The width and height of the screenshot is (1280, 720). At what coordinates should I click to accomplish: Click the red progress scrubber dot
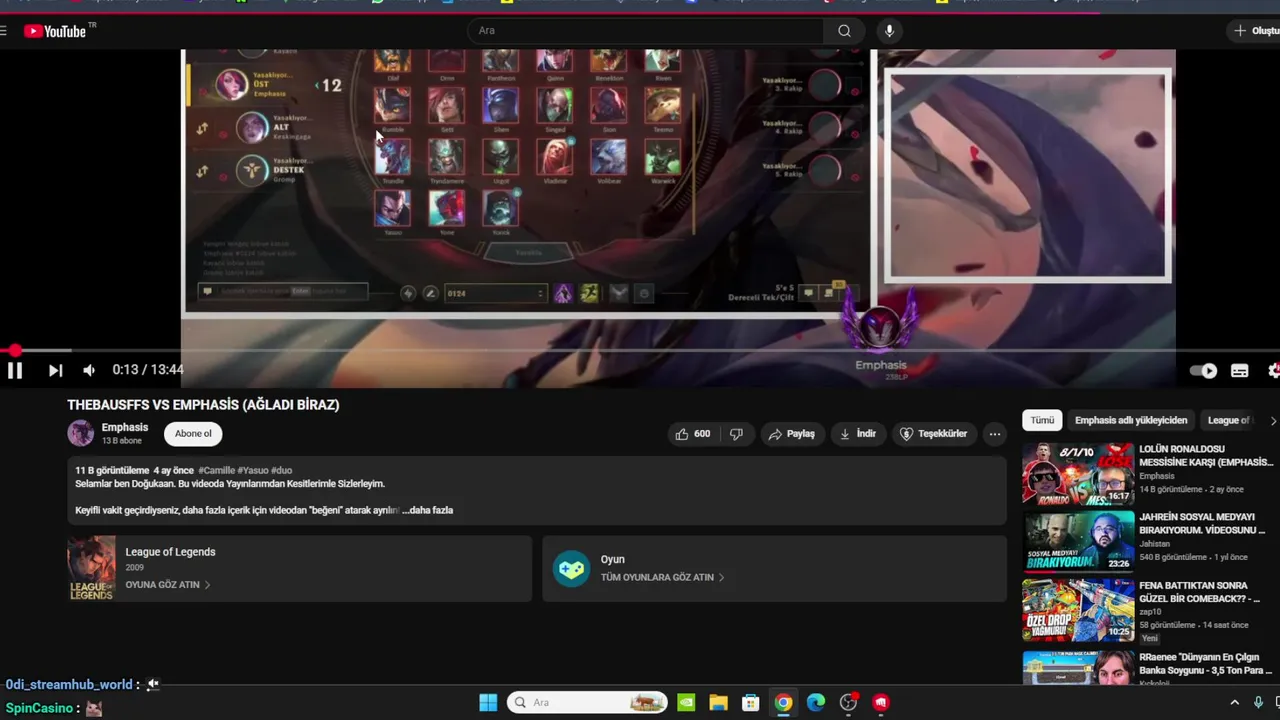coord(14,350)
